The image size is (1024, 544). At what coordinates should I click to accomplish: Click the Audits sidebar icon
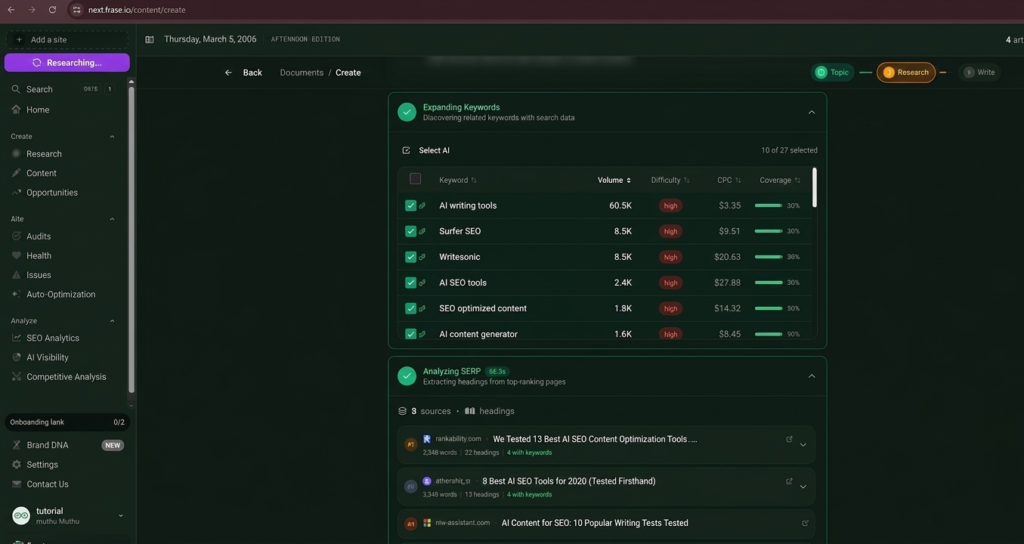tap(16, 236)
